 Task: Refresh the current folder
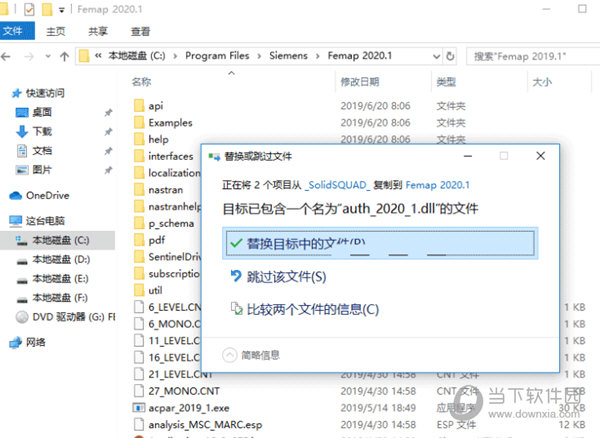click(x=450, y=56)
